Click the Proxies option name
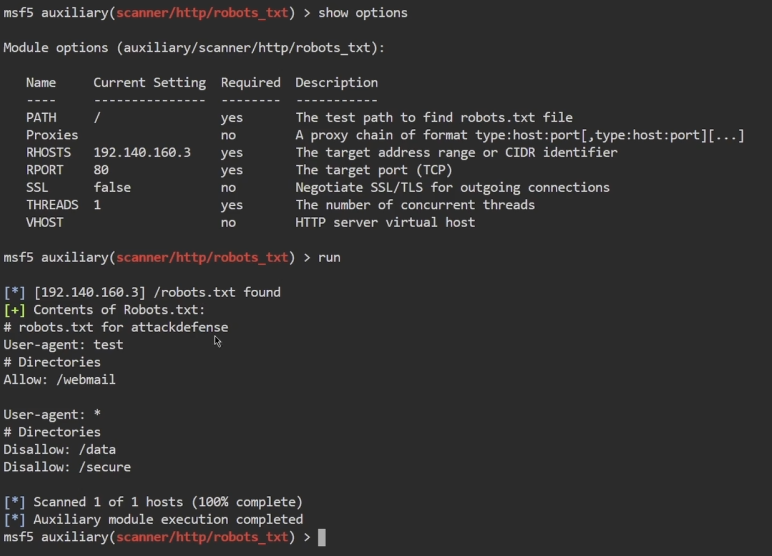 click(52, 135)
